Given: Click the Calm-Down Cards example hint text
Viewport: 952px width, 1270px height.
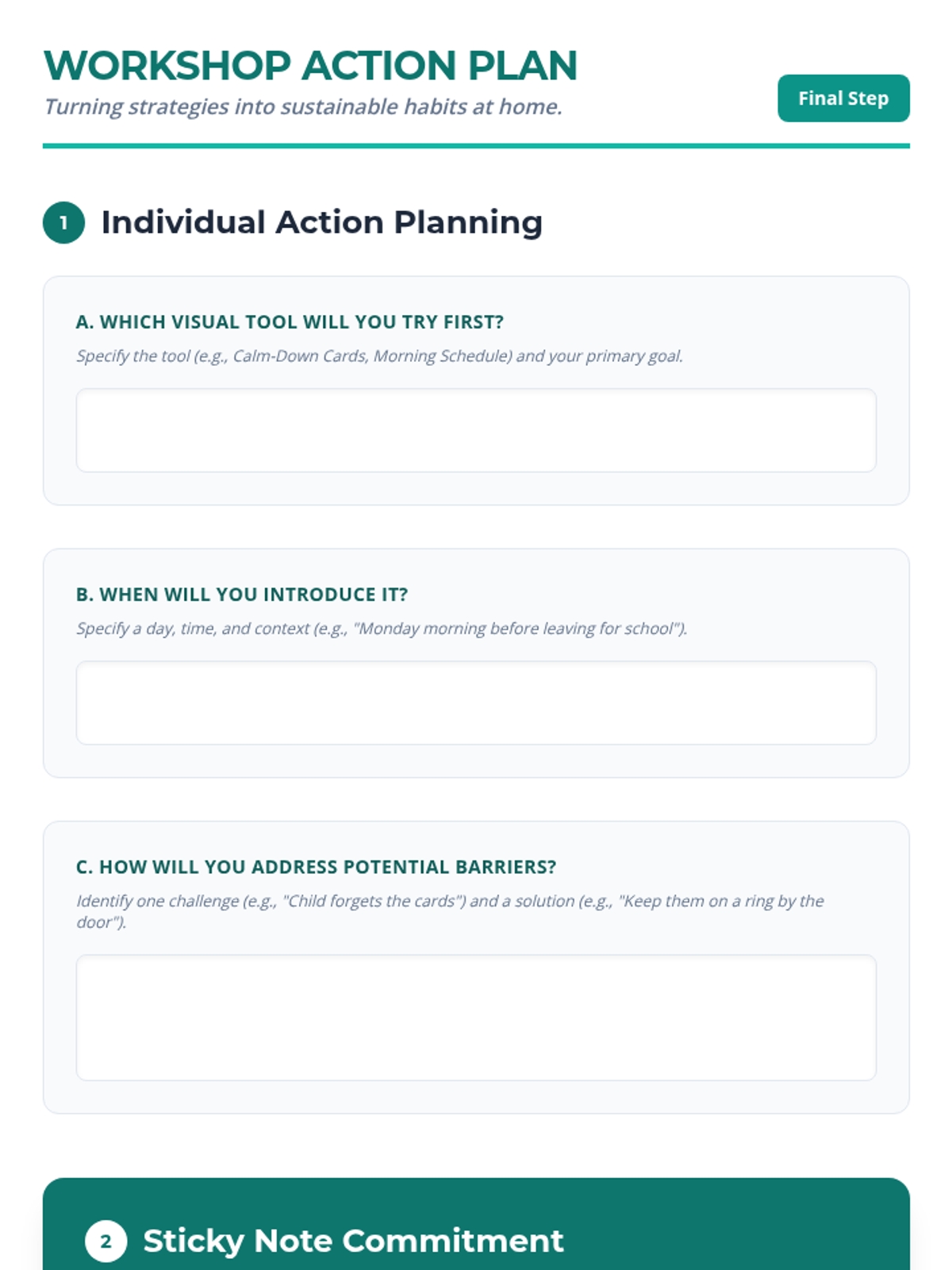Looking at the screenshot, I should pos(379,356).
